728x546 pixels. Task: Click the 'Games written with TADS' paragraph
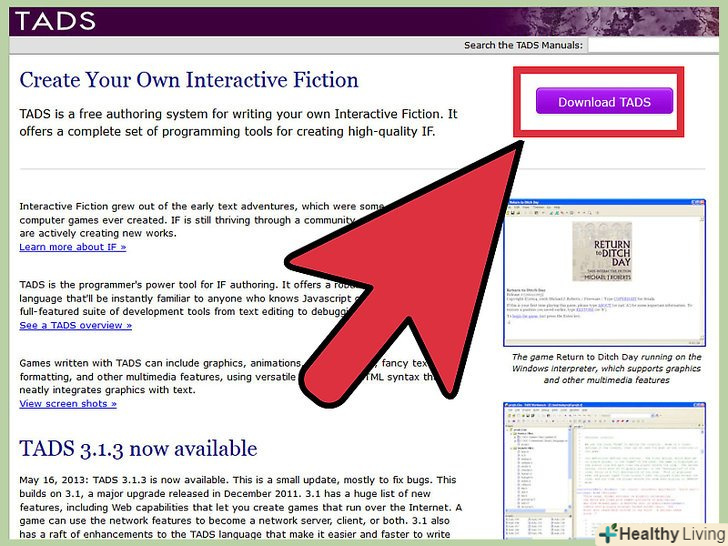228,377
